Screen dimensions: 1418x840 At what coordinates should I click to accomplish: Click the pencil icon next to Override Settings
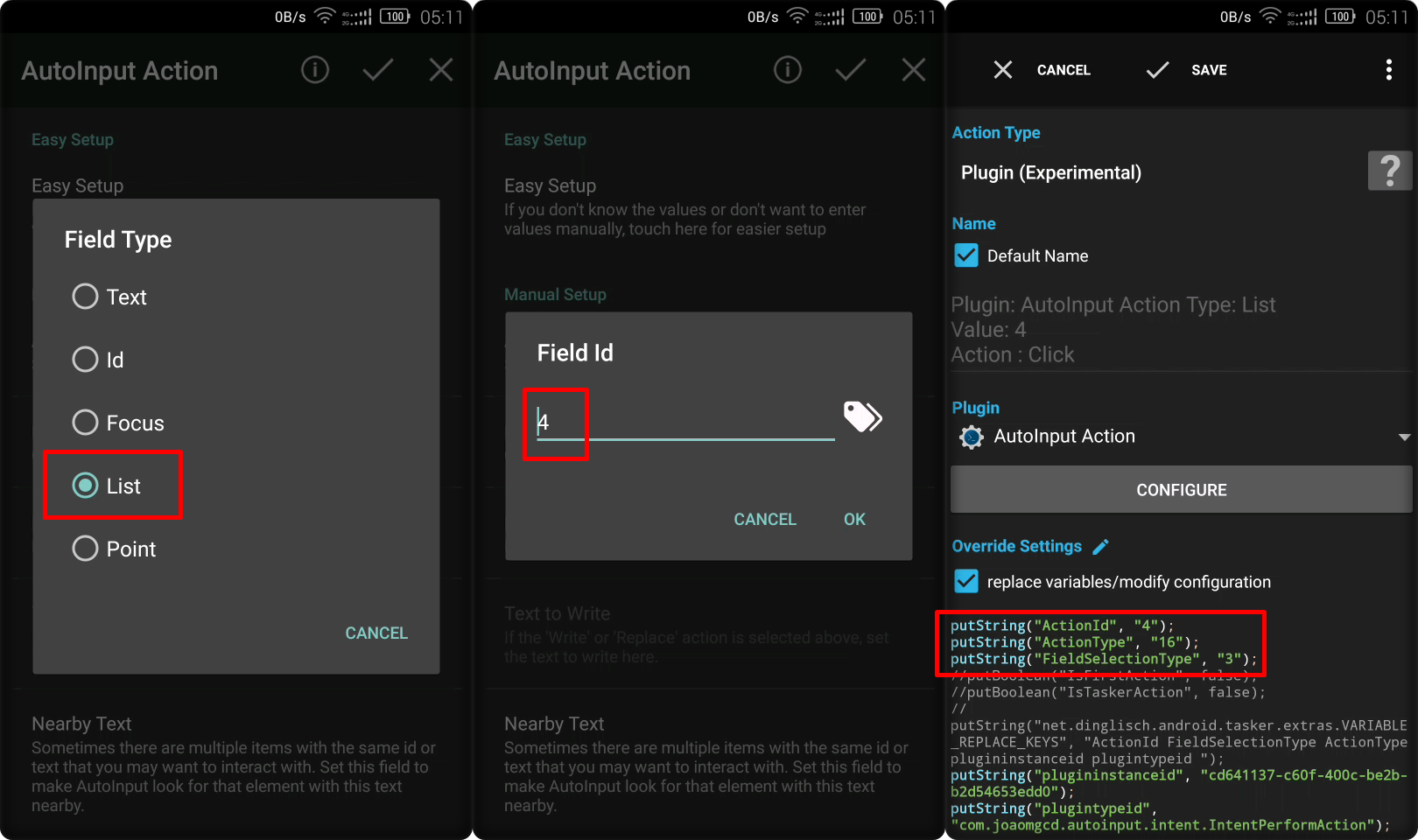[1101, 547]
